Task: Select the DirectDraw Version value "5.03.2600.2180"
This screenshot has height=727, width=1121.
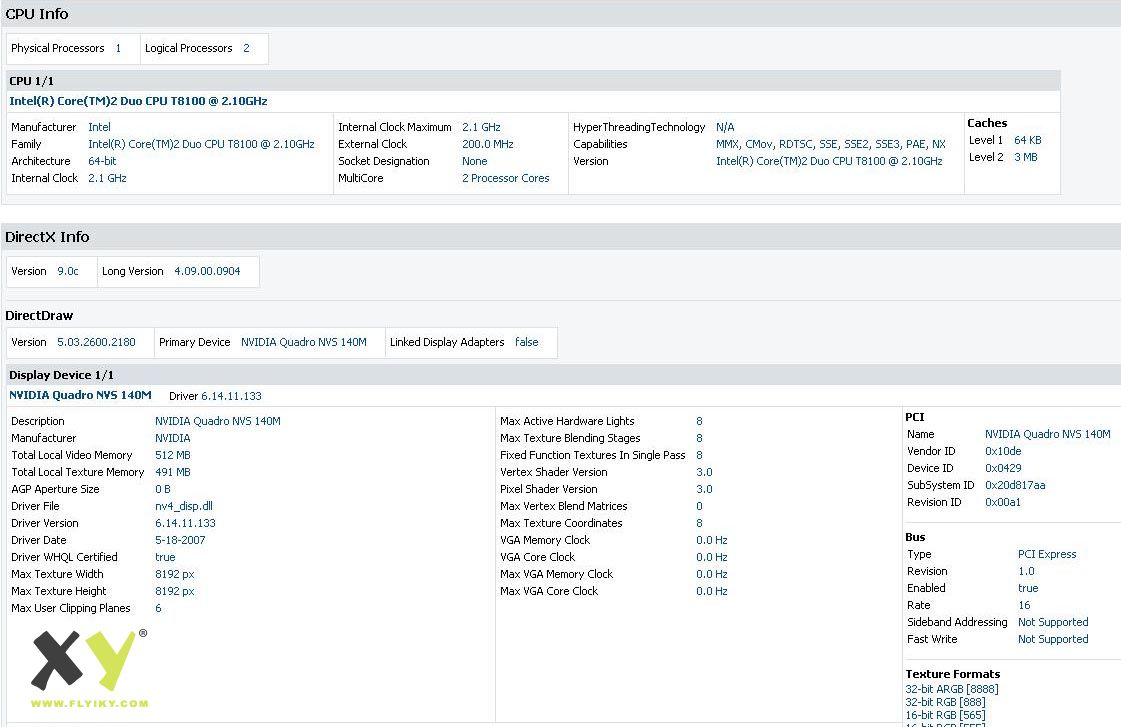Action: click(x=97, y=342)
